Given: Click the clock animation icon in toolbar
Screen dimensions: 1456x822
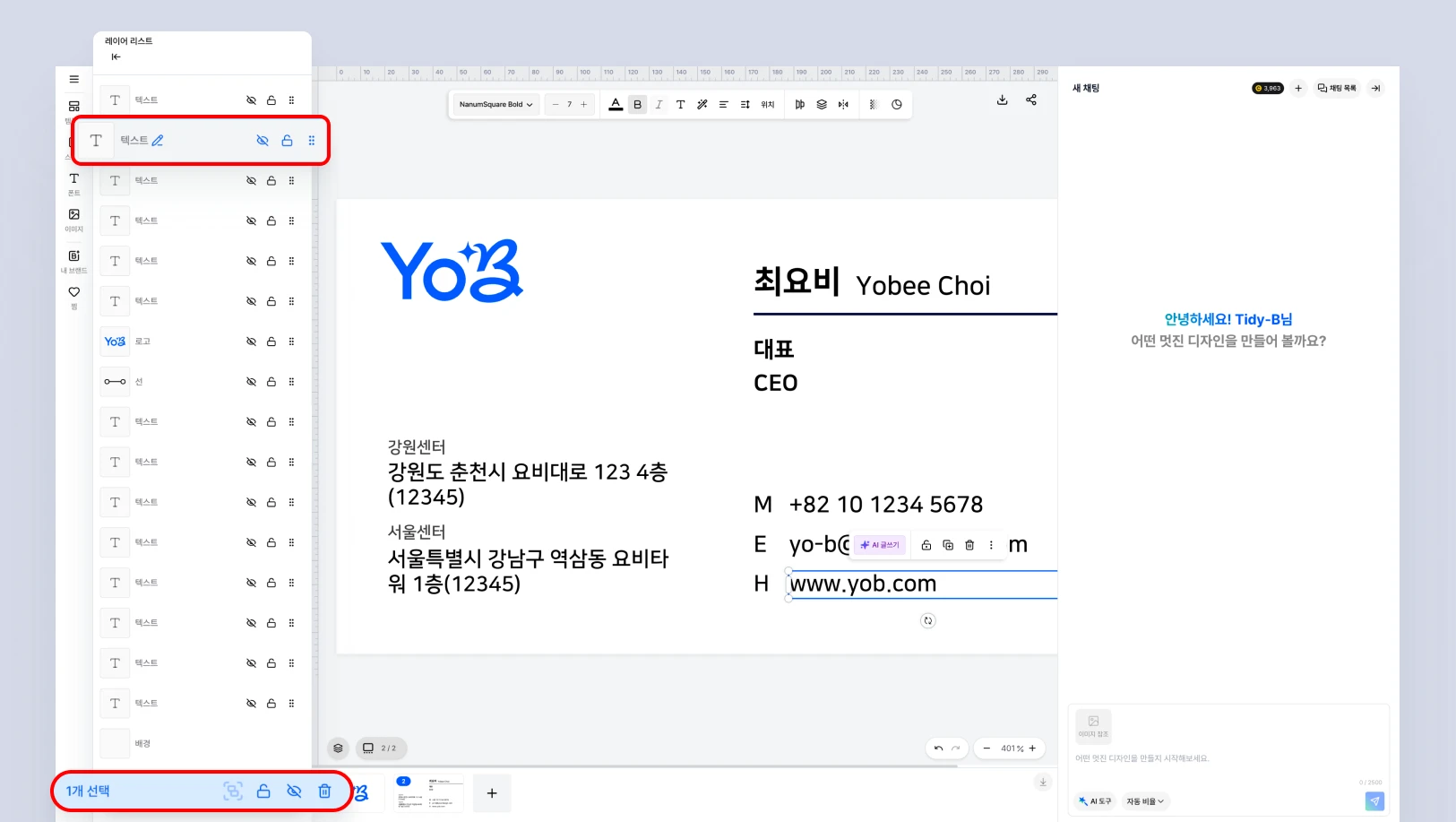Looking at the screenshot, I should pos(897,105).
